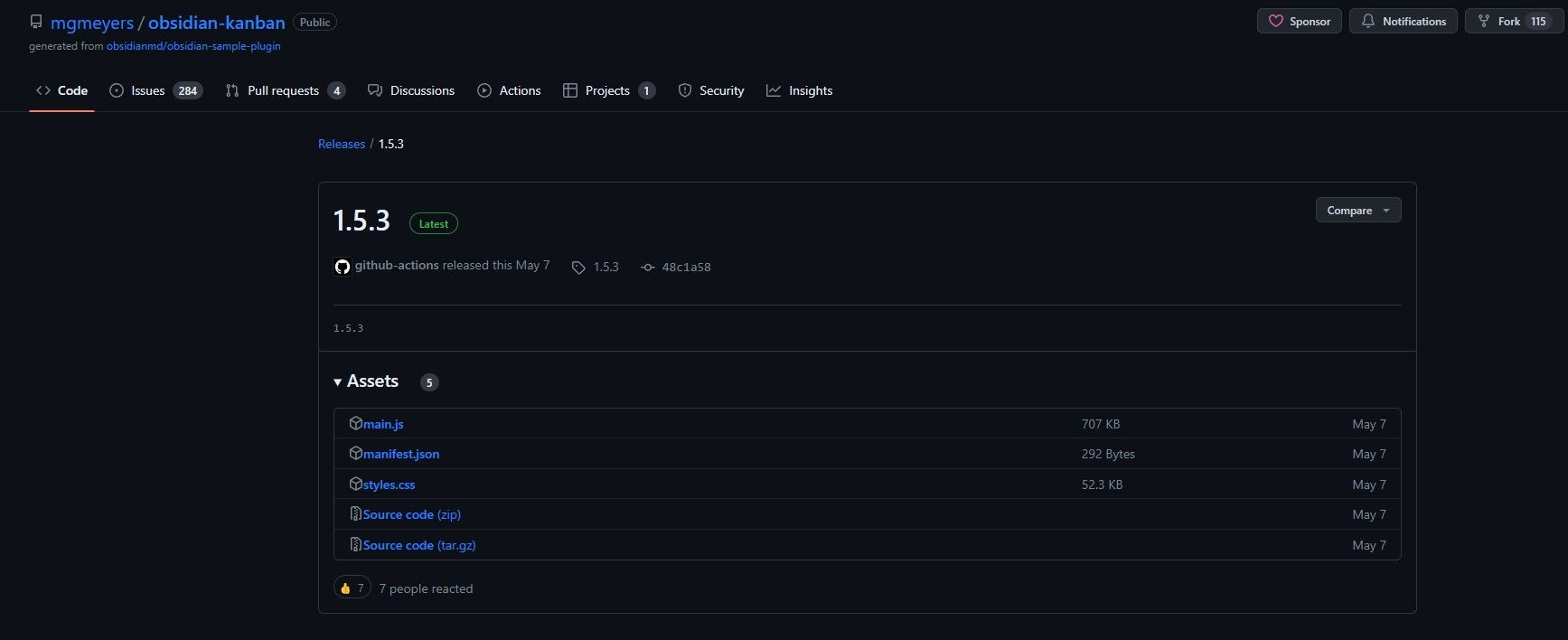This screenshot has width=1568, height=640.
Task: Click the Assets count badge 5
Action: click(429, 382)
